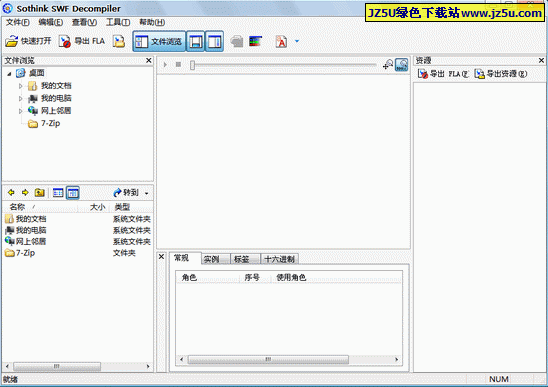
Task: Click the up-one-folder icon
Action: click(x=39, y=193)
